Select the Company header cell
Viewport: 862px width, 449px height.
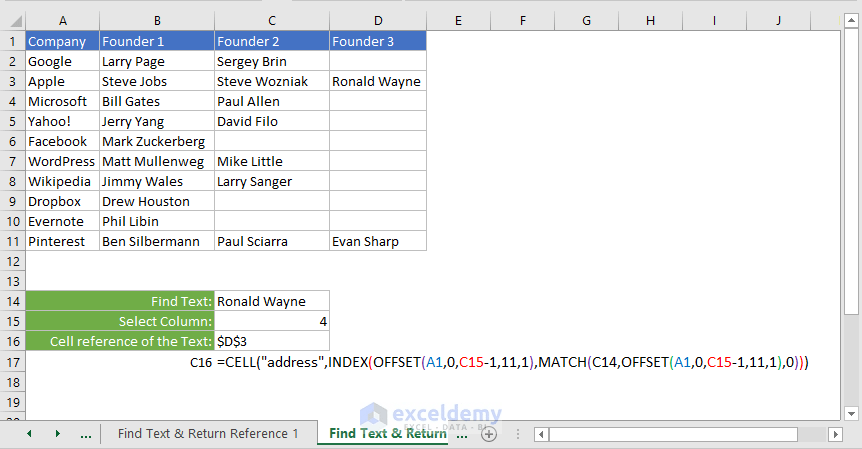63,41
